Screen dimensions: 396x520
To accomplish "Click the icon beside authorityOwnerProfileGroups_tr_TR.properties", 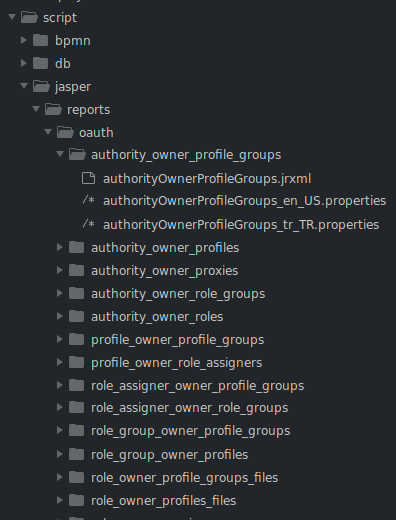I will 89,224.
